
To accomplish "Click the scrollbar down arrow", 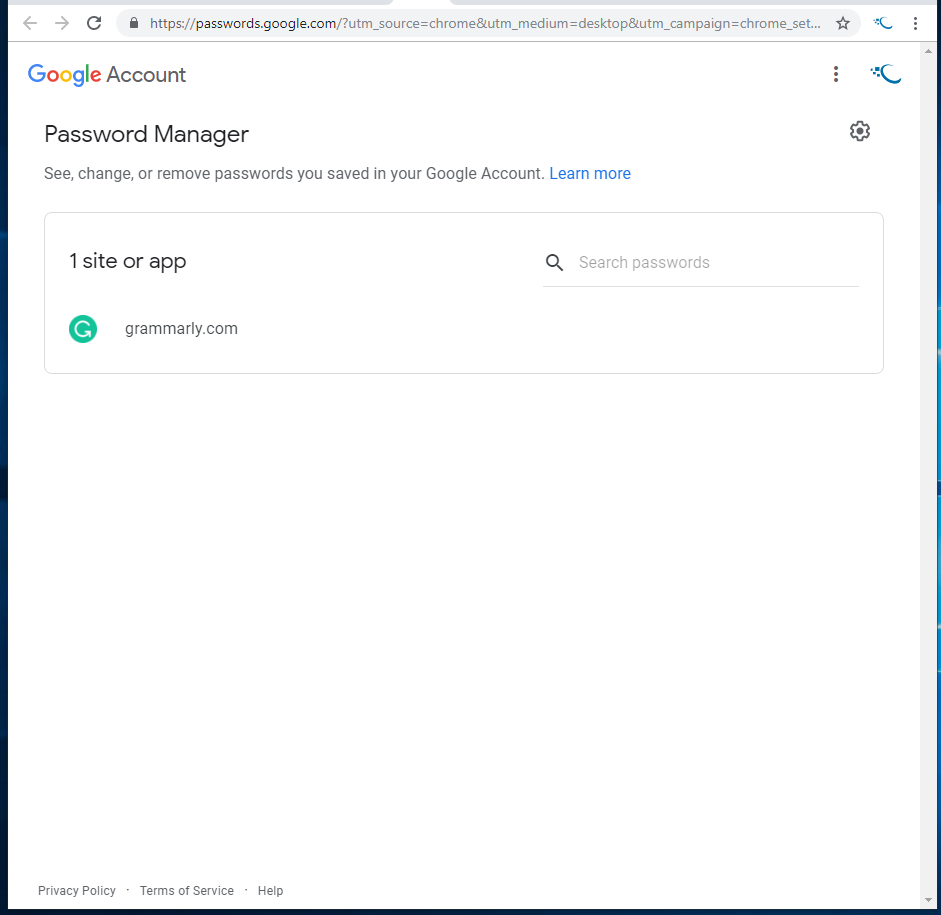I will pos(928,901).
